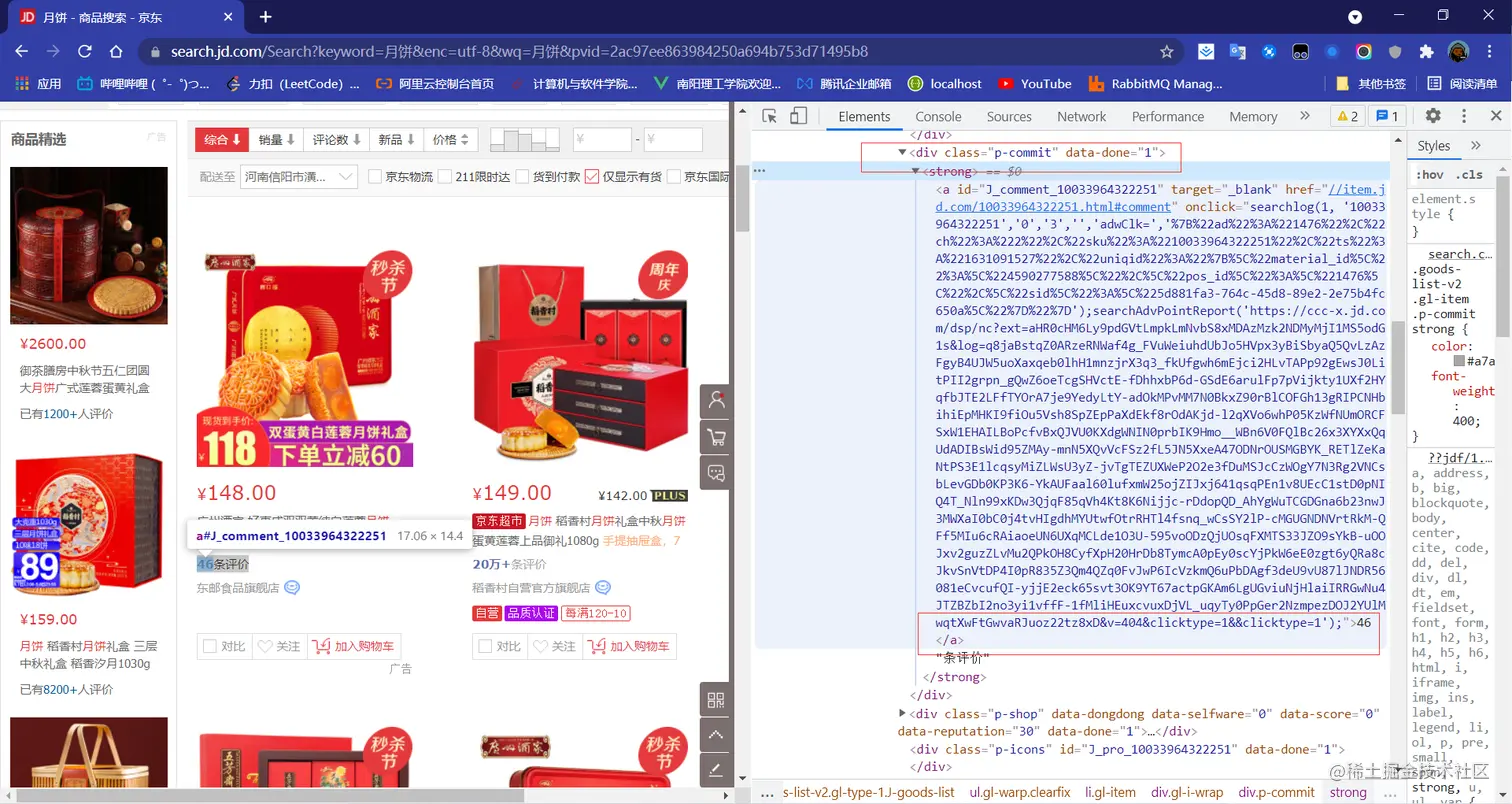Reload the page with the refresh button
The image size is (1512, 804).
[x=85, y=51]
